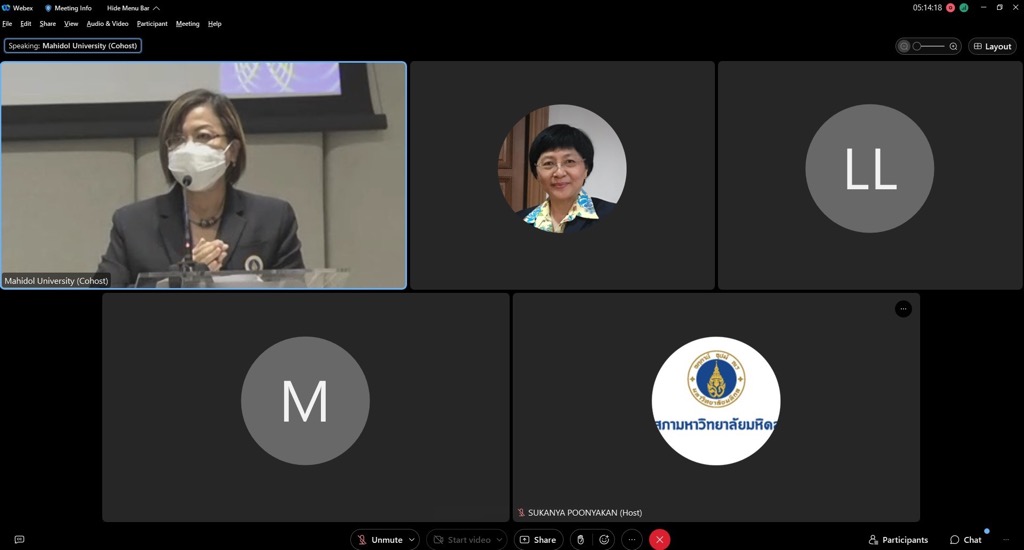The height and width of the screenshot is (550, 1024).
Task: Open the Participant menu
Action: (152, 24)
